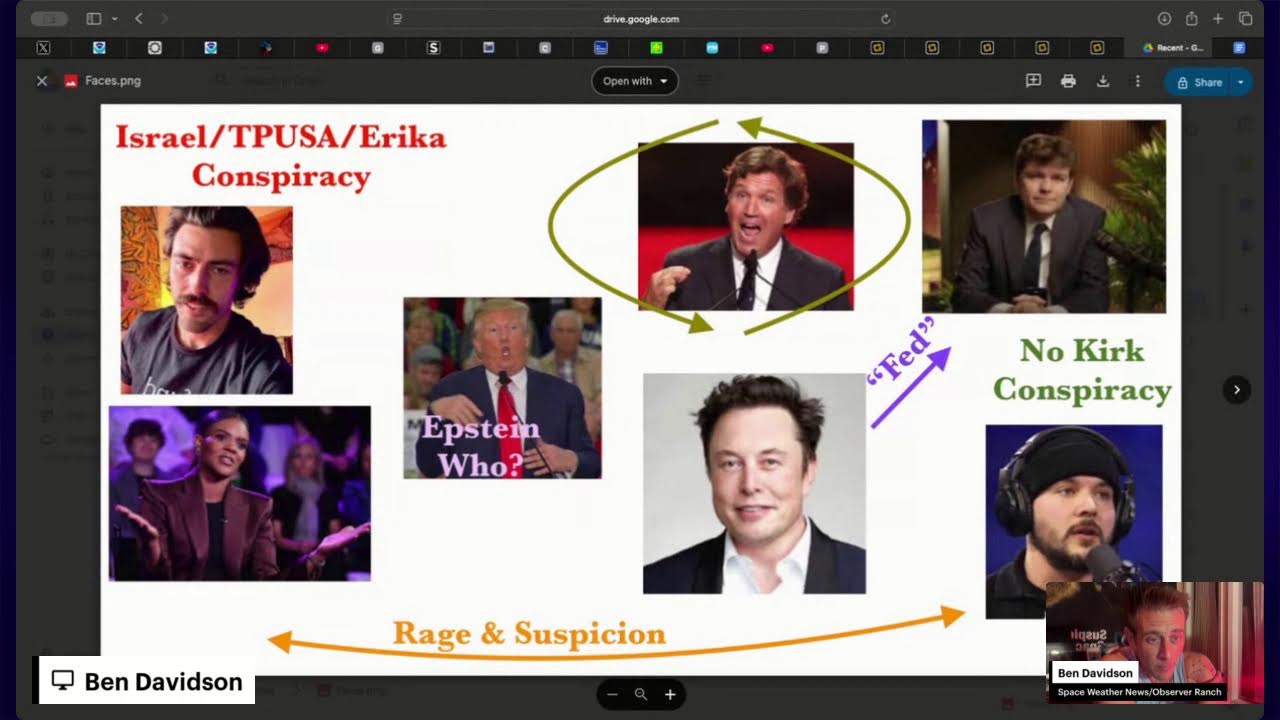
Task: Switch to the Google Docs tab
Action: point(1239,47)
